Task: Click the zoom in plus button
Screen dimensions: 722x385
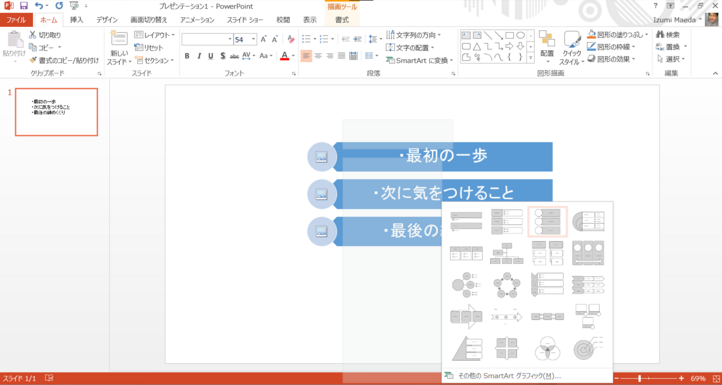Action: pyautogui.click(x=681, y=378)
